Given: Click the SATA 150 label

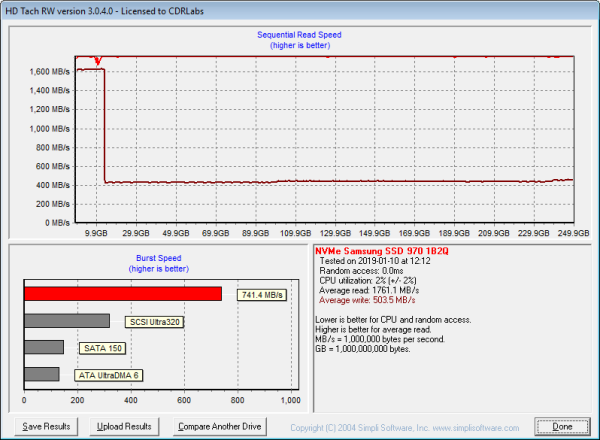Looking at the screenshot, I should click(103, 348).
